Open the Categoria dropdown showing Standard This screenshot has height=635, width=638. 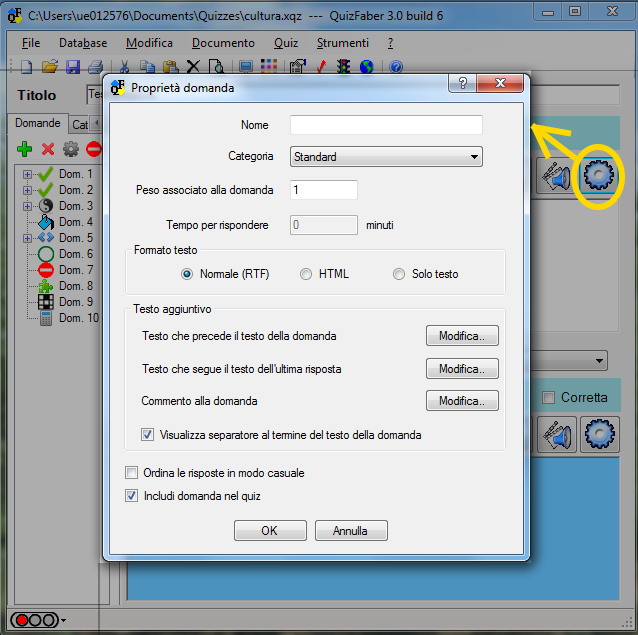(x=386, y=157)
